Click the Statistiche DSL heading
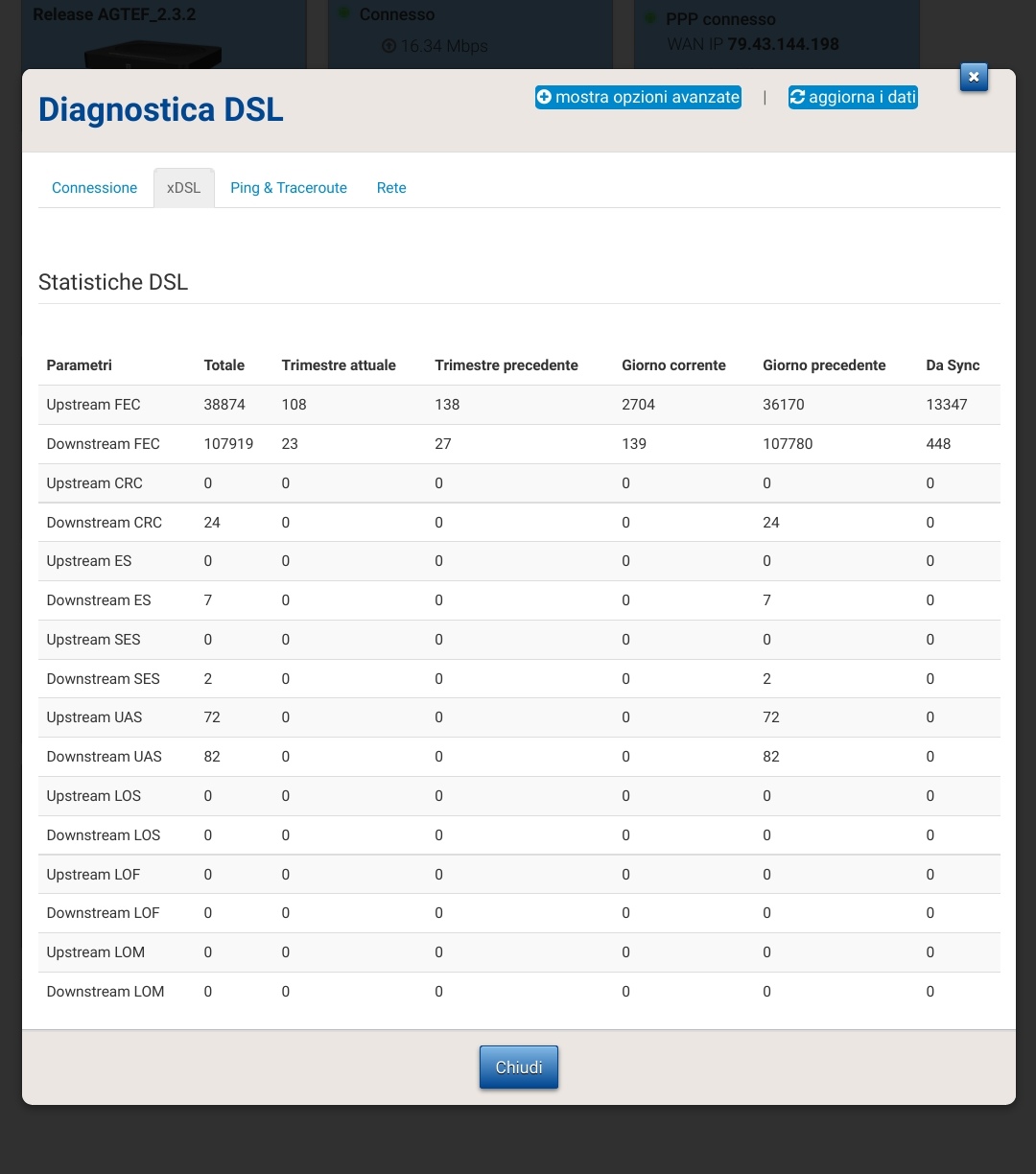The height and width of the screenshot is (1174, 1036). (113, 282)
